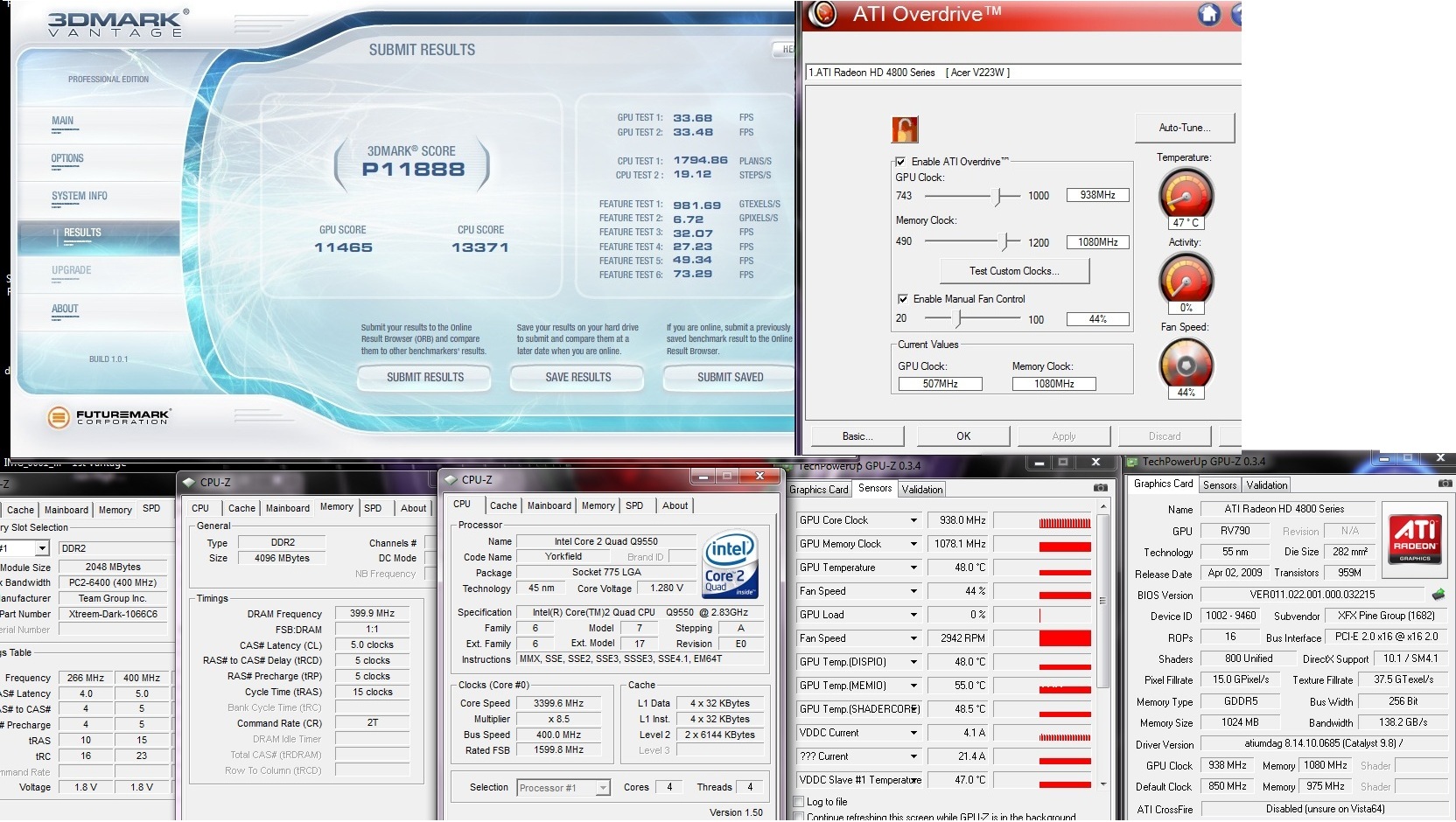Click the ATI Overdrive home icon
The width and height of the screenshot is (1456, 822).
[1209, 14]
